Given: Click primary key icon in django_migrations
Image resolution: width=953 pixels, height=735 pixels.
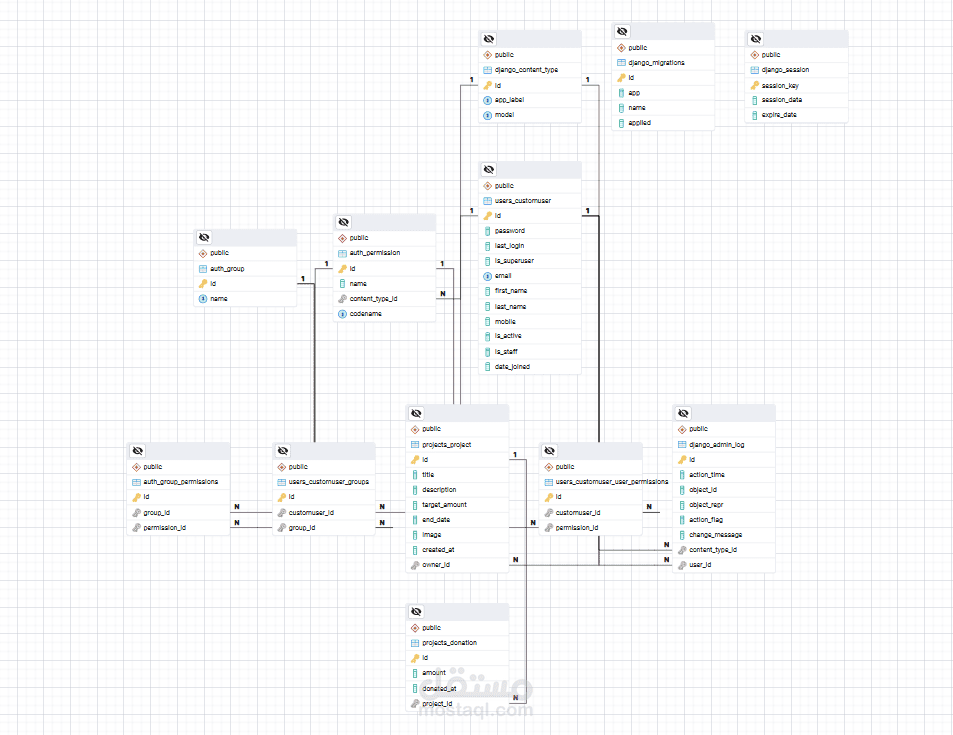Looking at the screenshot, I should [x=621, y=78].
